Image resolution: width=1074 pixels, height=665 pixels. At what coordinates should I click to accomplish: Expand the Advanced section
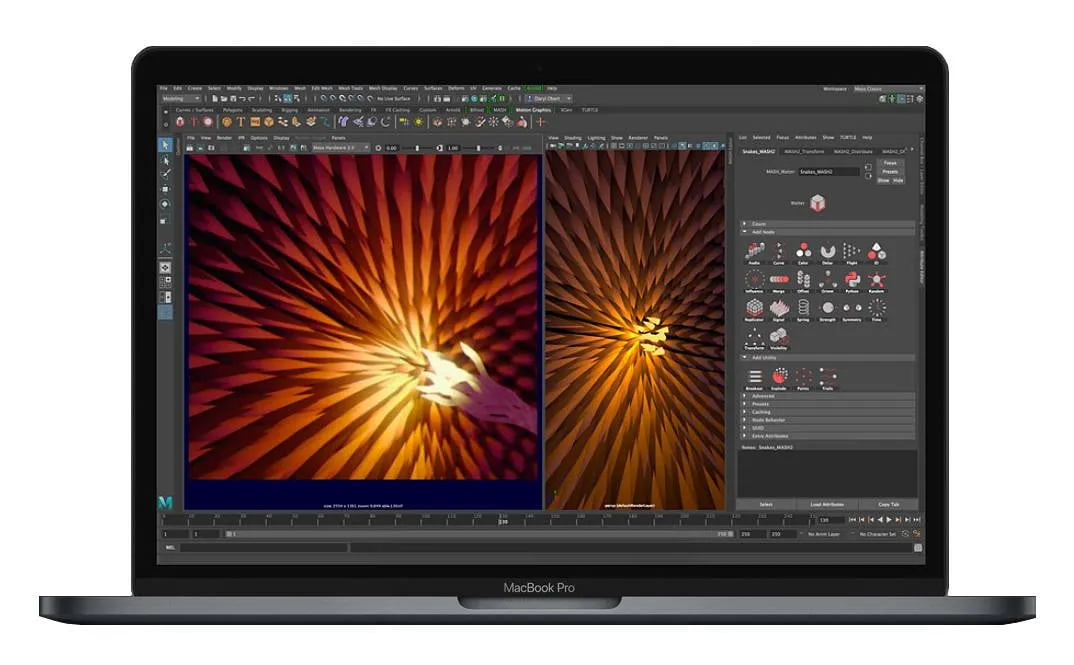(827, 396)
